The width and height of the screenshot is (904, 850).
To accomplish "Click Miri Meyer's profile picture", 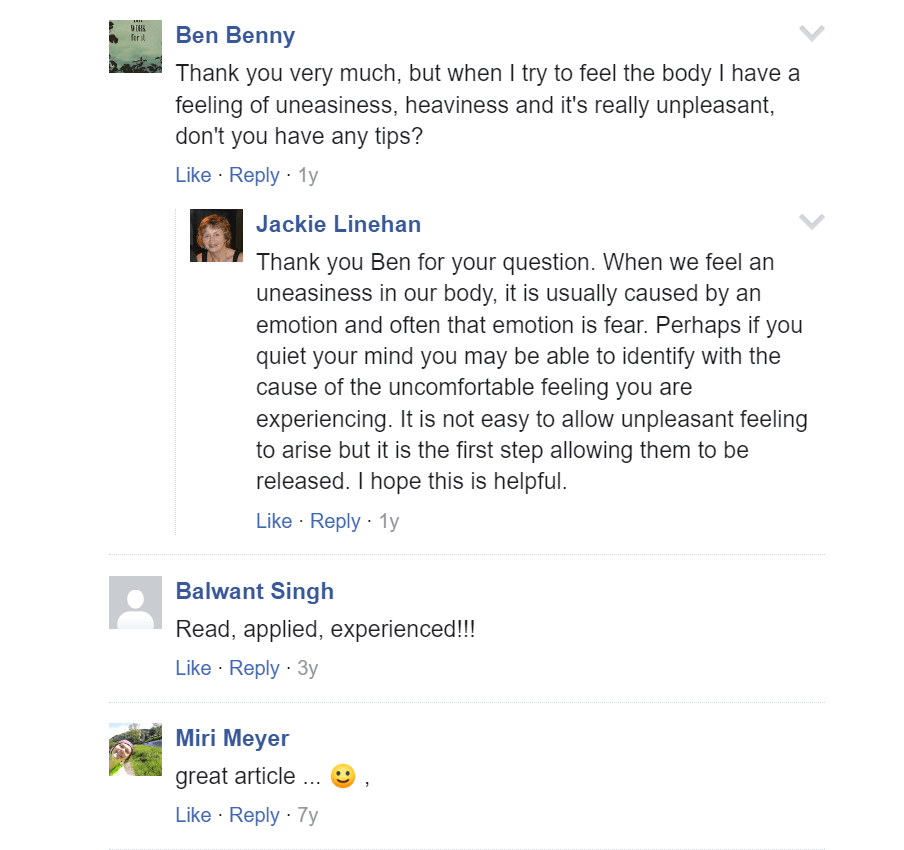I will pos(135,749).
